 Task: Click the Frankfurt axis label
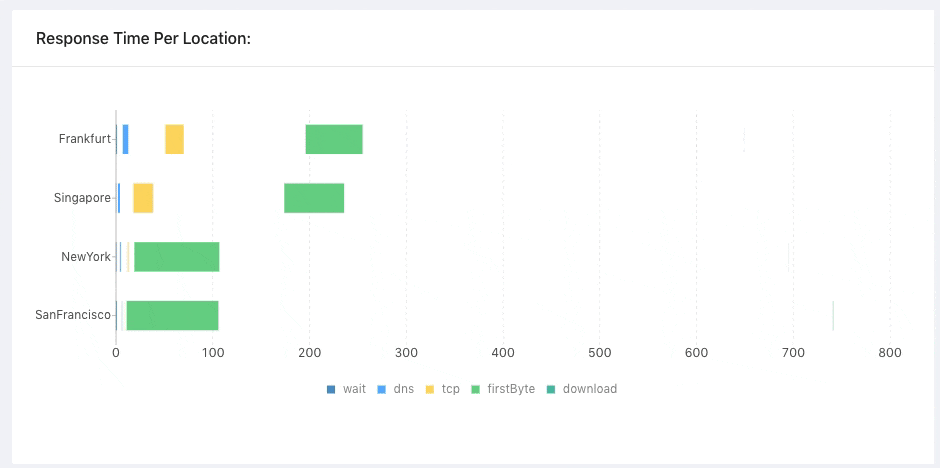(85, 140)
